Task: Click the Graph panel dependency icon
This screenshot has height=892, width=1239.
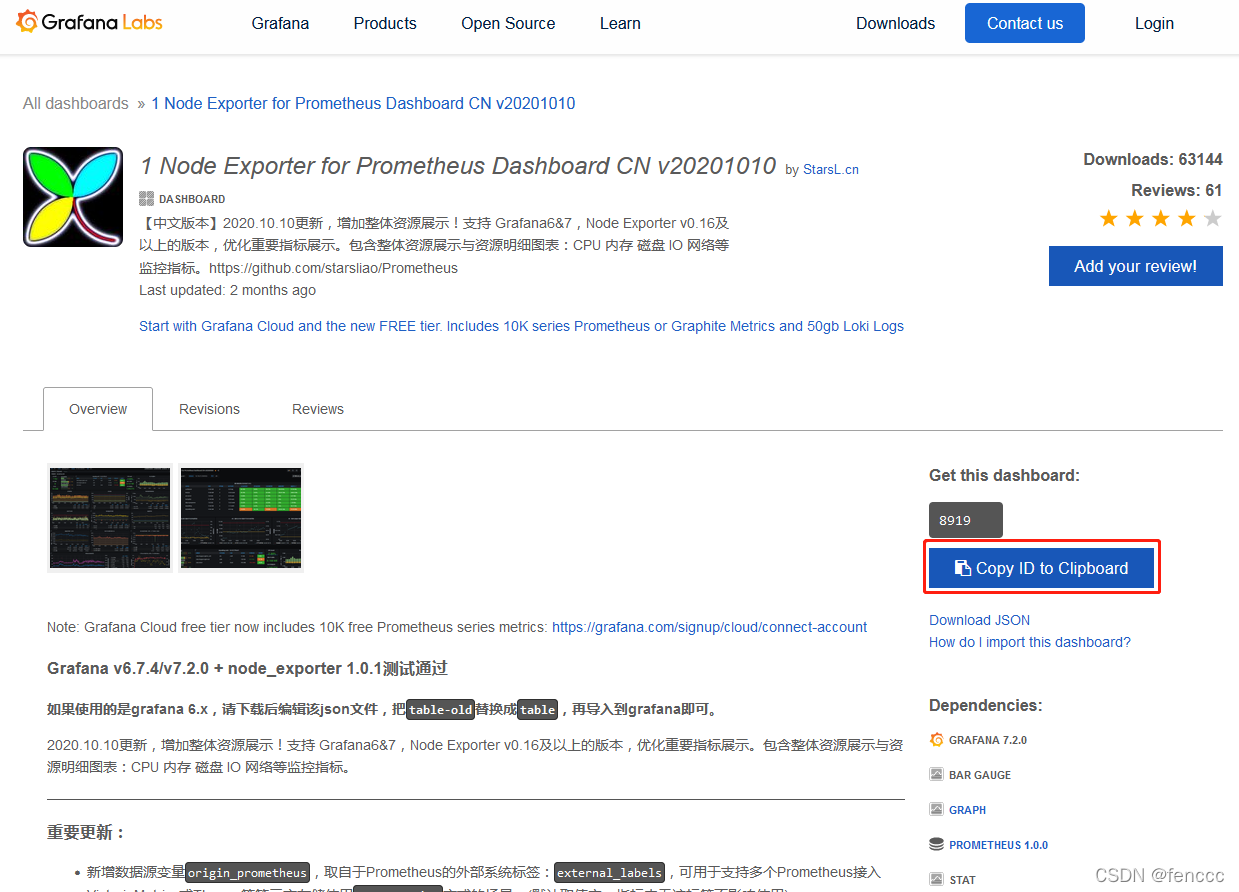Action: [x=936, y=810]
